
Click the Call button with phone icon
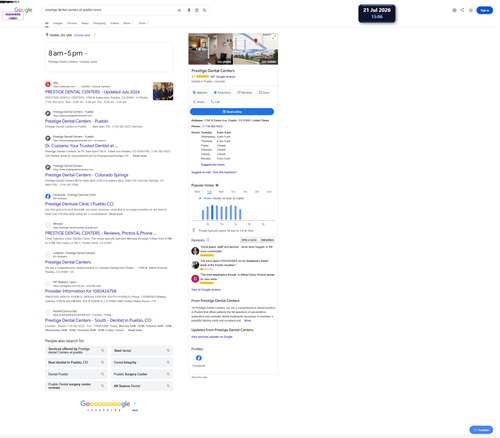pos(215,102)
